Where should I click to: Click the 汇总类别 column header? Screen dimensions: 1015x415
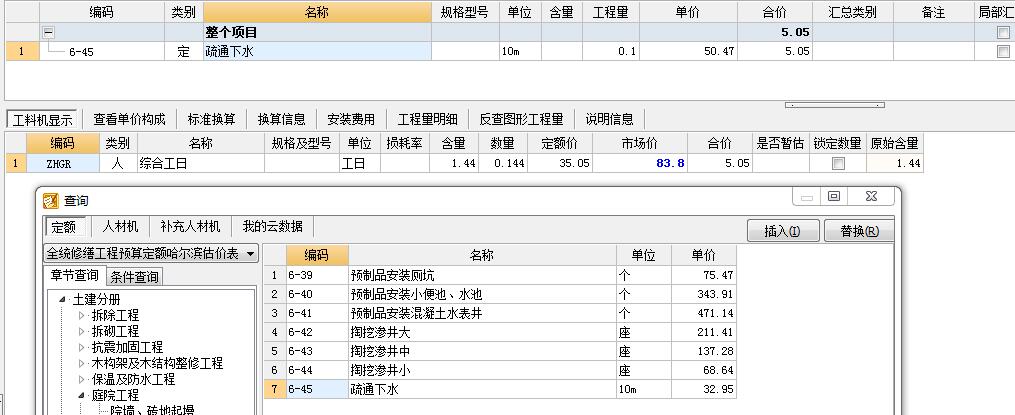[x=853, y=12]
